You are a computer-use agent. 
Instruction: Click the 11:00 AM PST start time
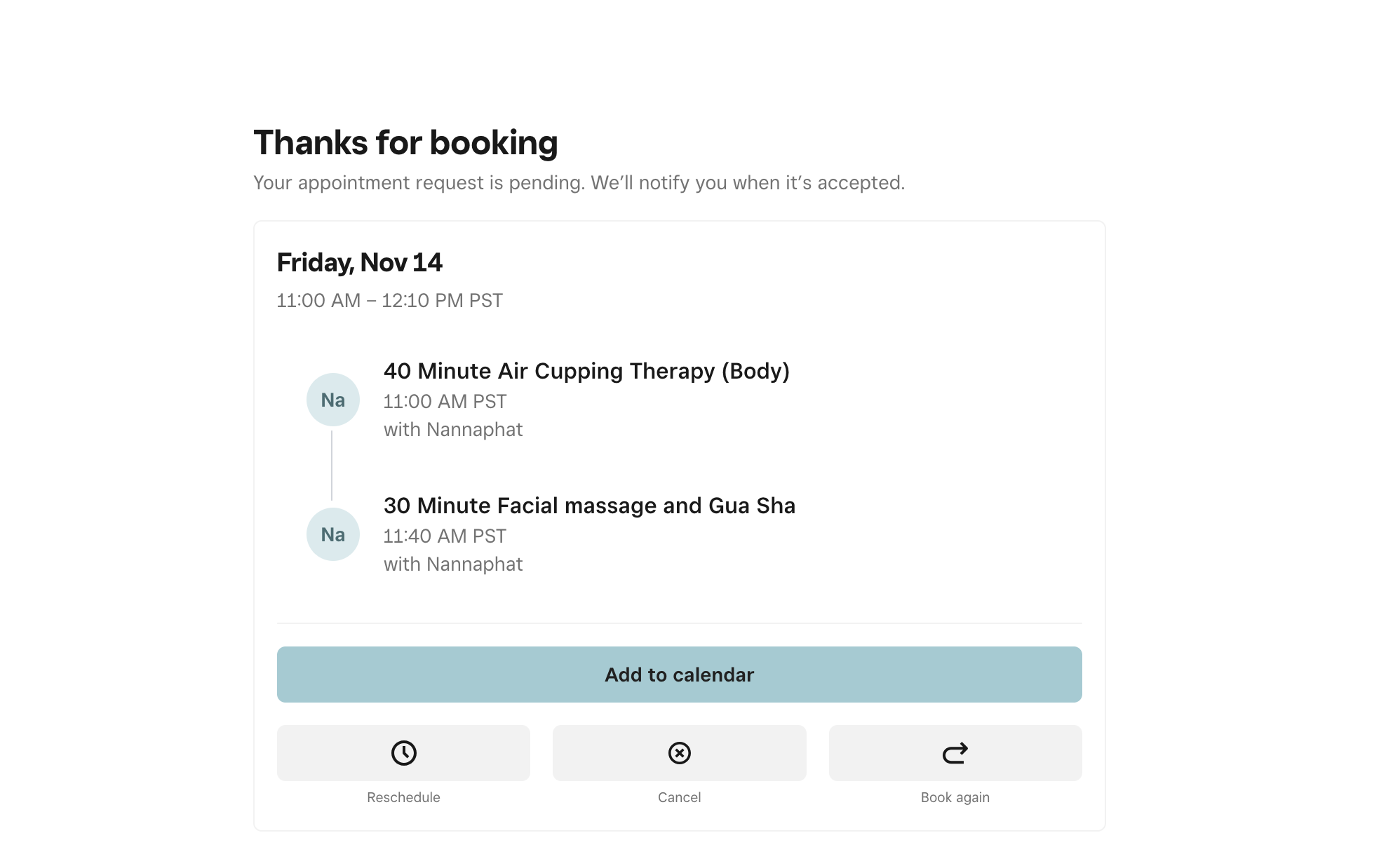[x=445, y=402]
